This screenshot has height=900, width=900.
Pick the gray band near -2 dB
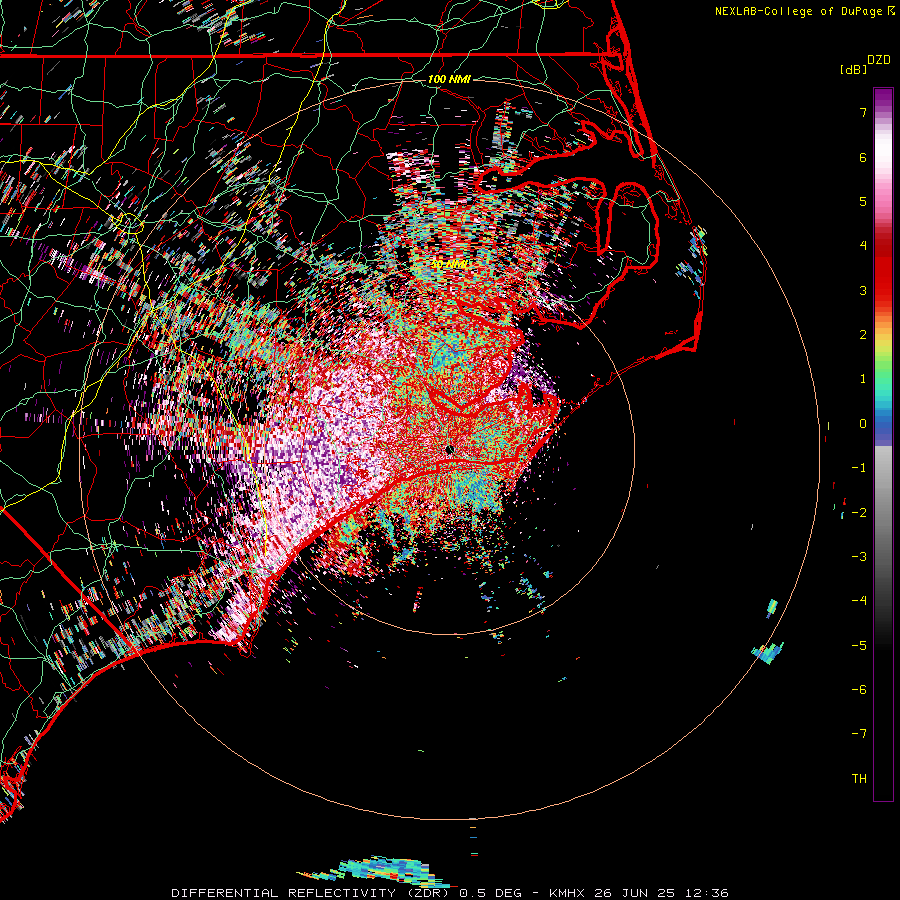(x=883, y=511)
